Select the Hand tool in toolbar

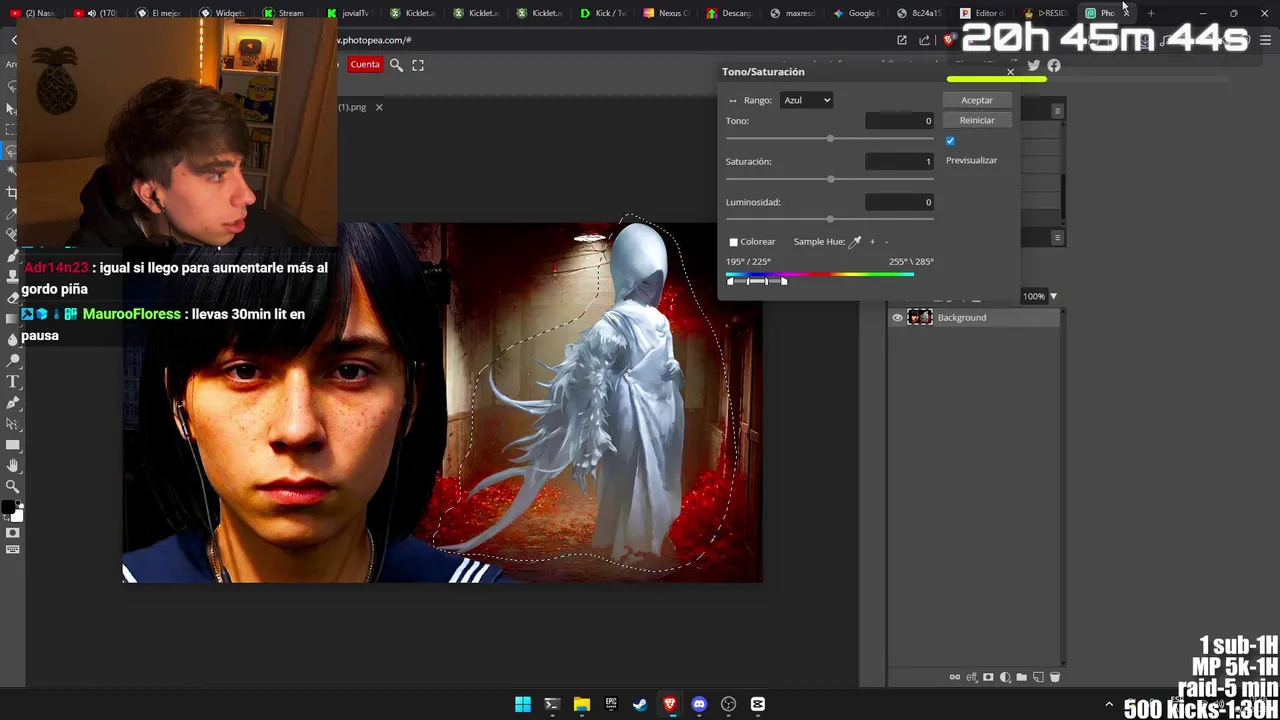pos(13,465)
